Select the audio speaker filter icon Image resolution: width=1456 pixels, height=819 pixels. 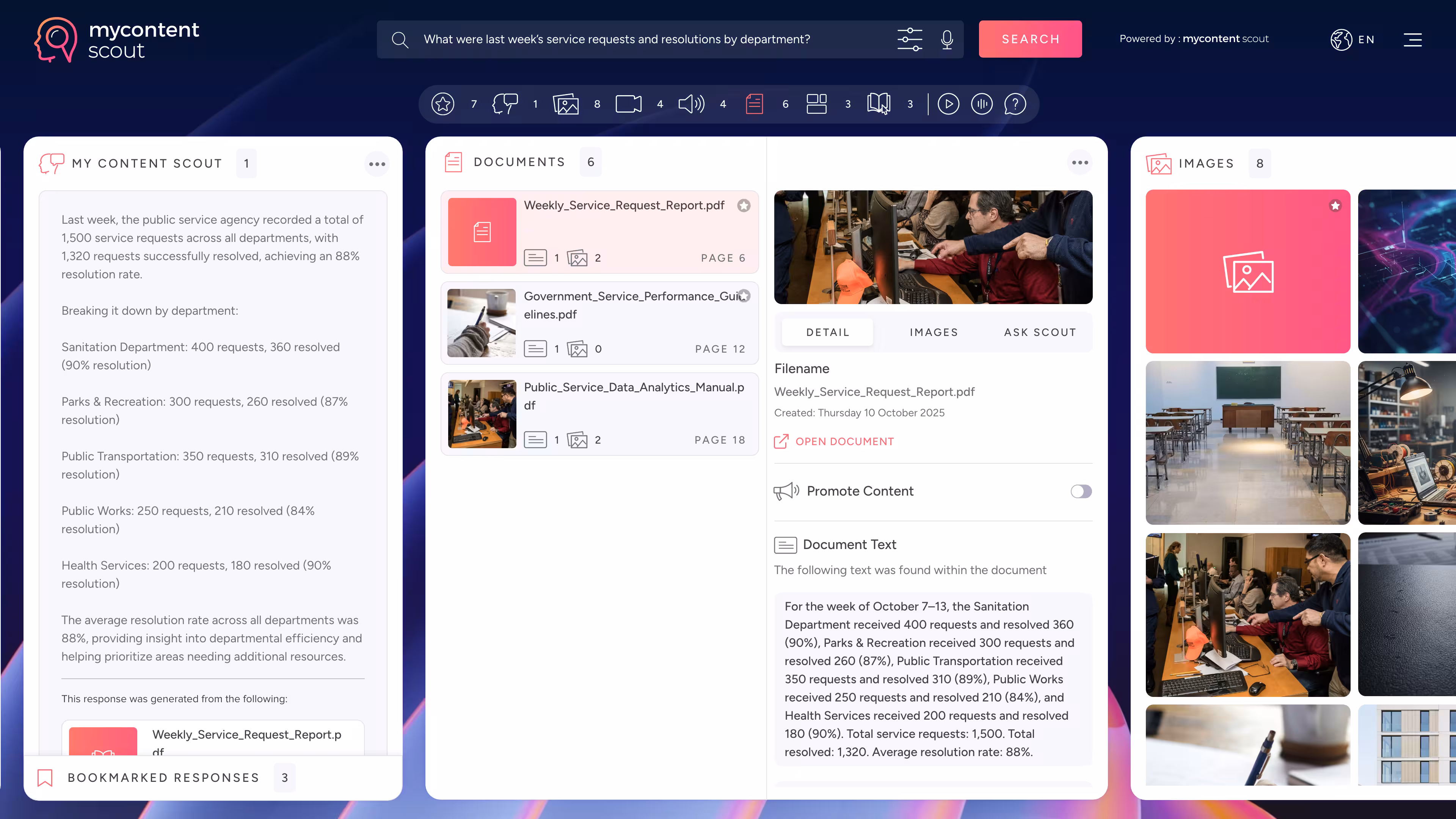(691, 104)
